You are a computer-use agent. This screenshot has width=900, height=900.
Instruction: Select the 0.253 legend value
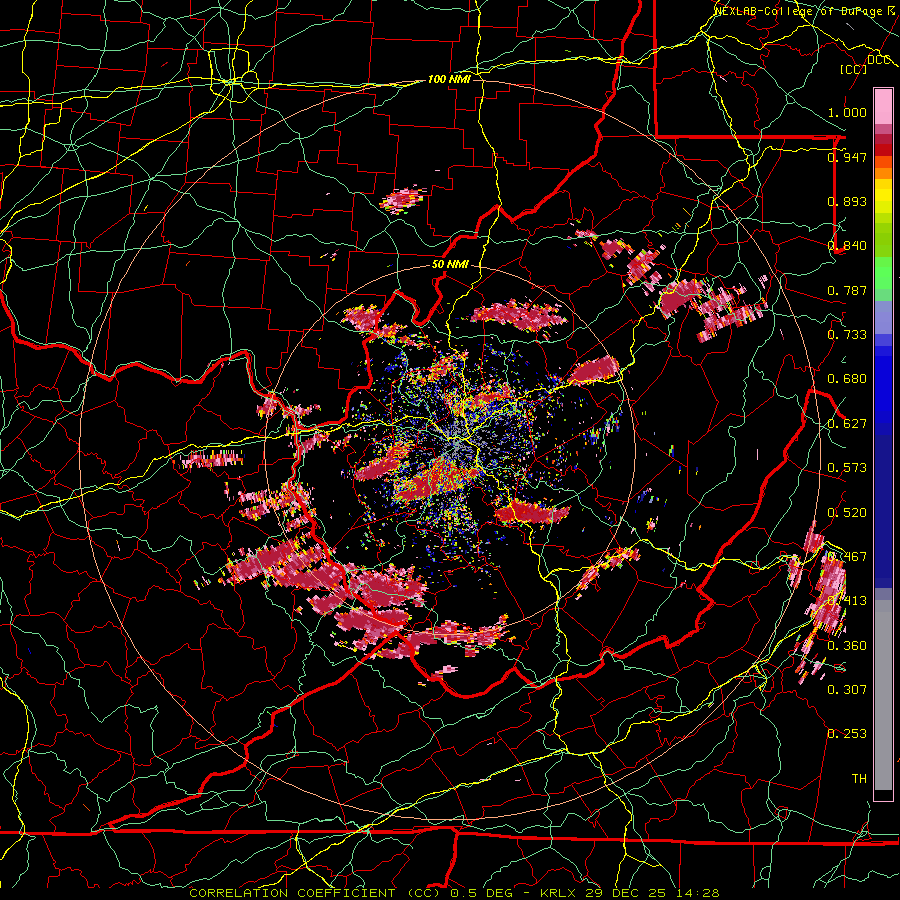click(847, 734)
